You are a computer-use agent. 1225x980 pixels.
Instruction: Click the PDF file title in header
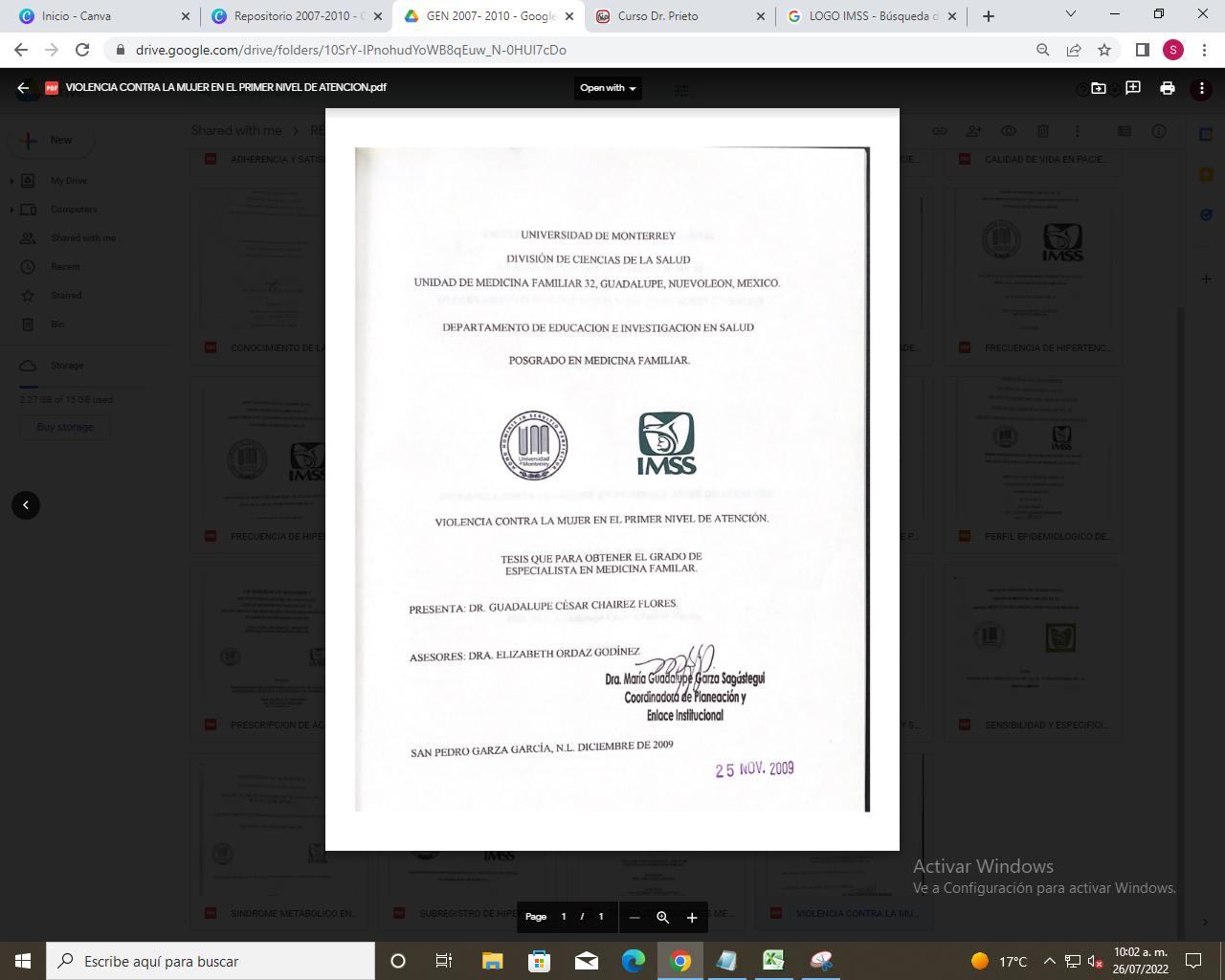point(226,87)
